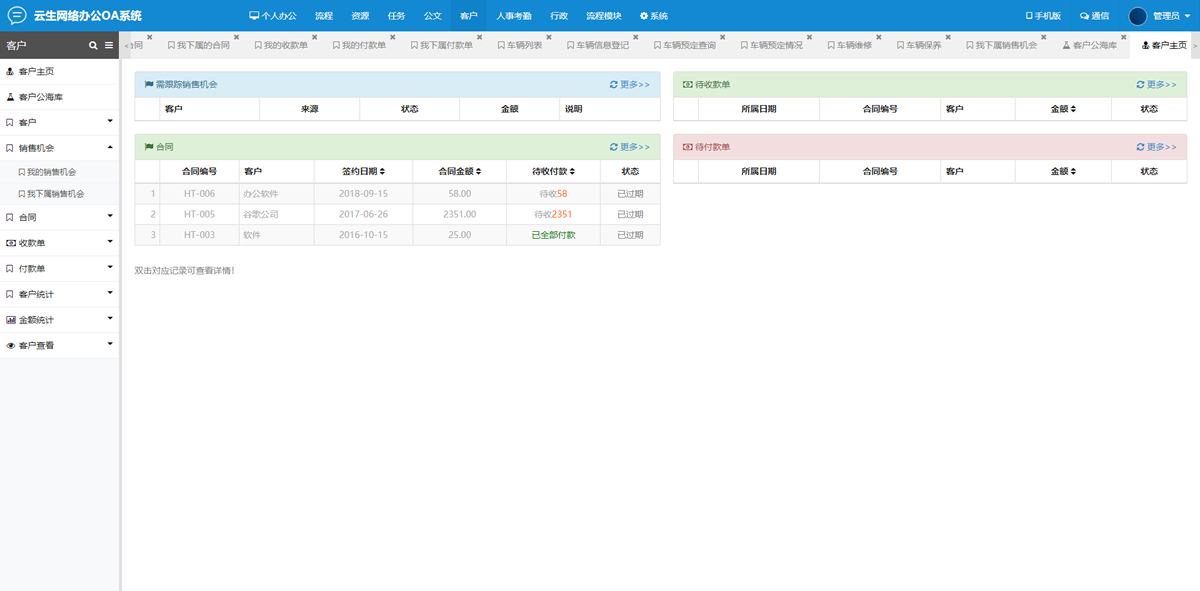Open the 管理员 user dropdown
Screen dimensions: 1200x591
point(1171,16)
